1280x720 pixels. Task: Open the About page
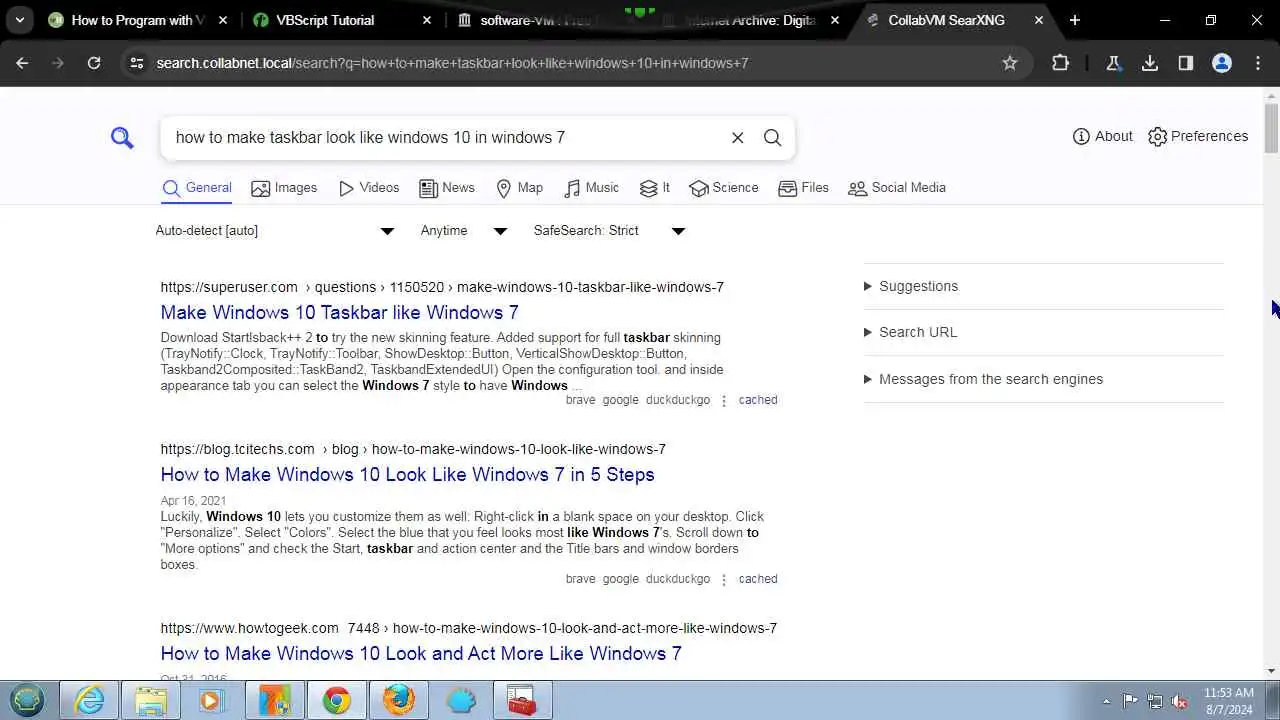1103,136
